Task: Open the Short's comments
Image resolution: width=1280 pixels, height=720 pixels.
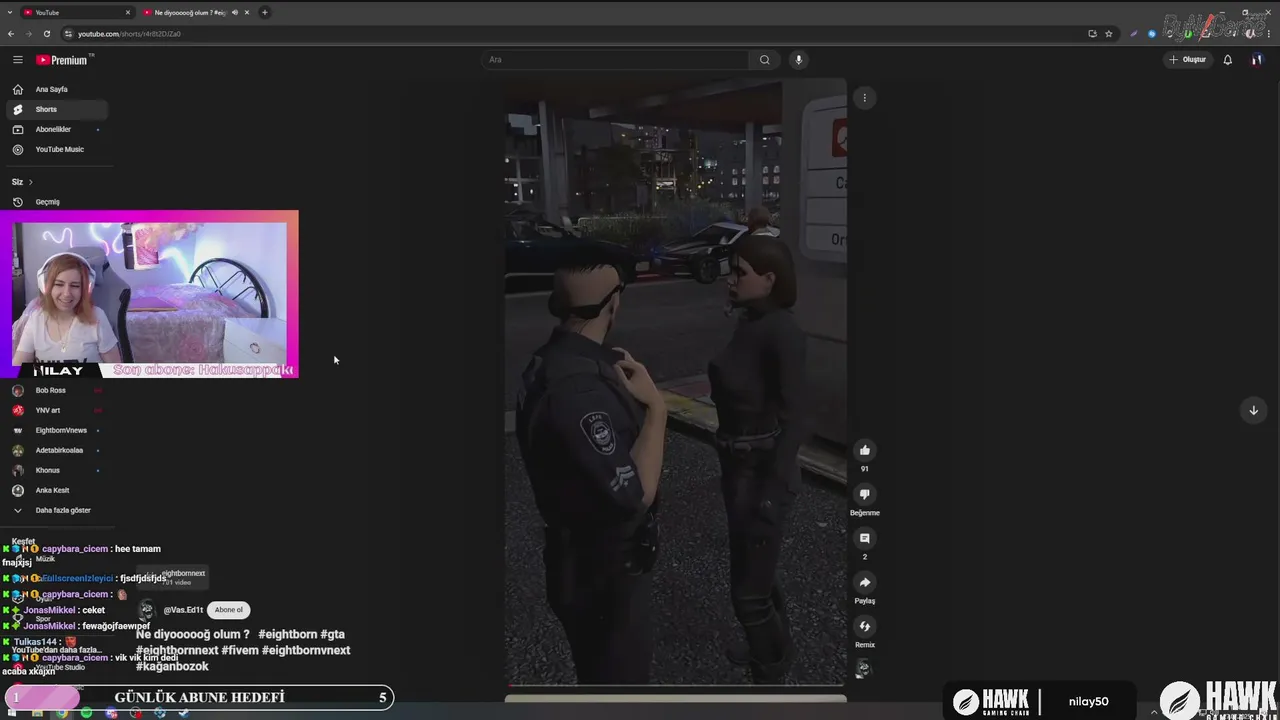Action: 865,538
